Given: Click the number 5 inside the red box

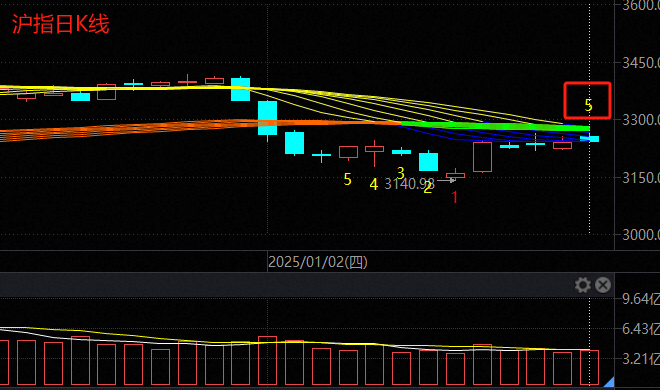Looking at the screenshot, I should 588,105.
